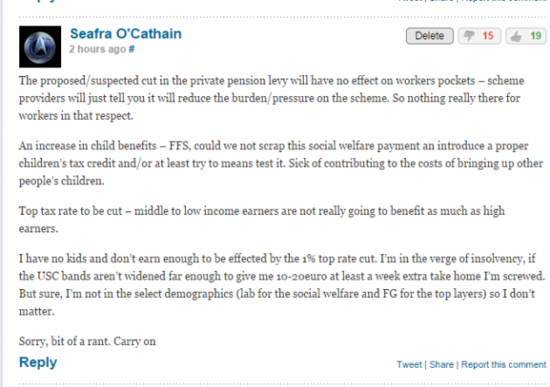Share this comment using the Share link

point(441,365)
